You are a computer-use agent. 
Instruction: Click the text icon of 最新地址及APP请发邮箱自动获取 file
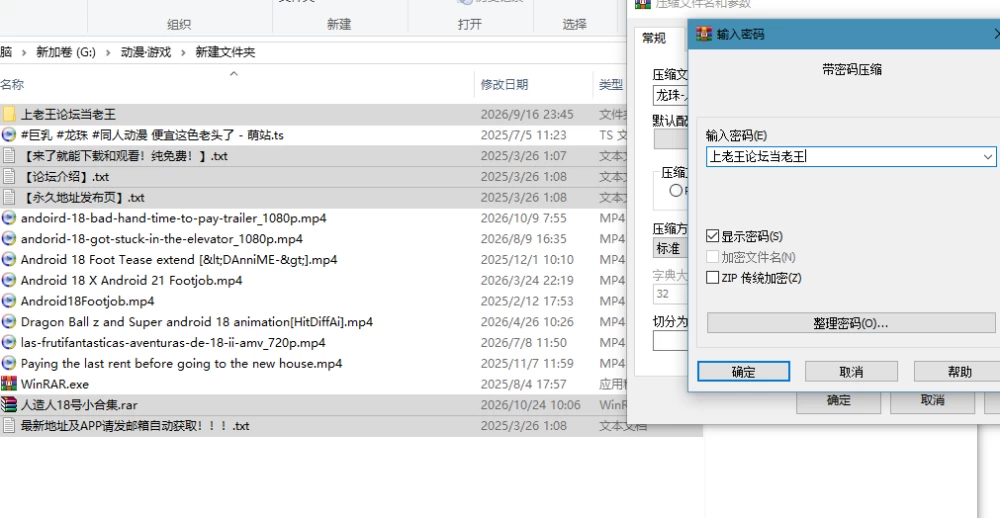coord(9,426)
